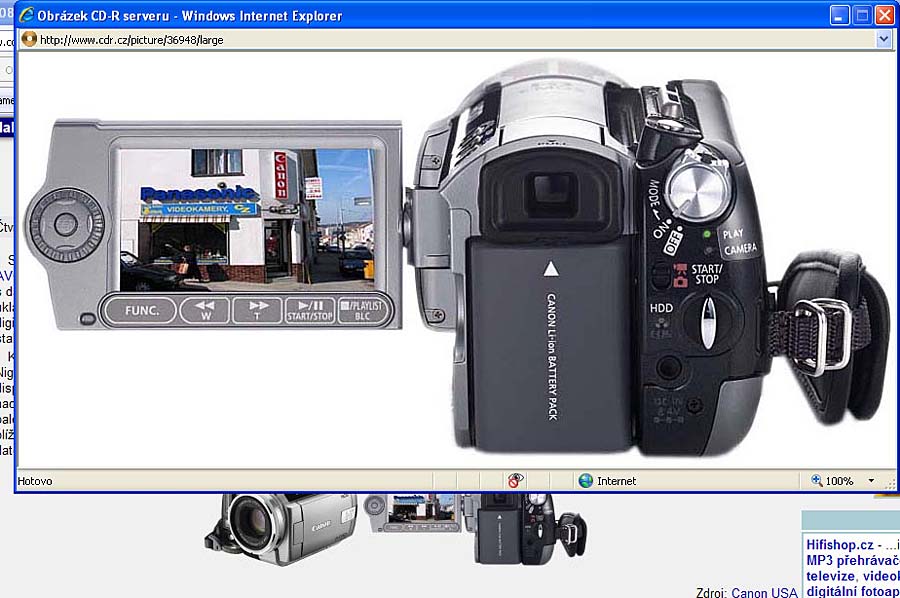Close the picture popup window
This screenshot has width=900, height=598.
(x=884, y=16)
